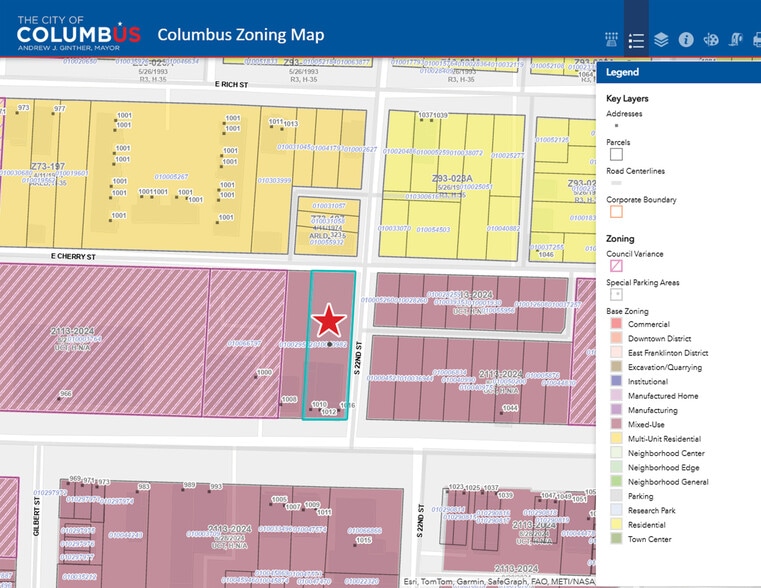Open the paint palette tool icon
The image size is (761, 588).
click(x=711, y=40)
